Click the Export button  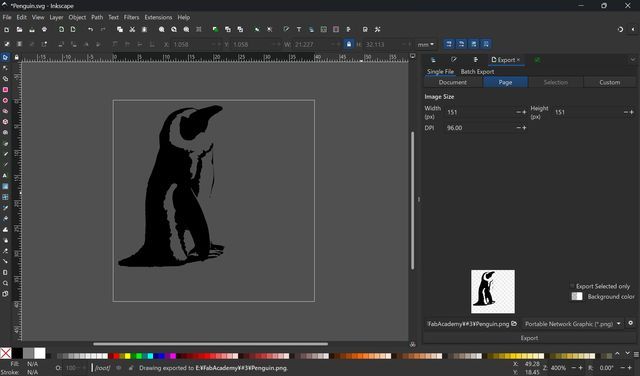(x=529, y=338)
